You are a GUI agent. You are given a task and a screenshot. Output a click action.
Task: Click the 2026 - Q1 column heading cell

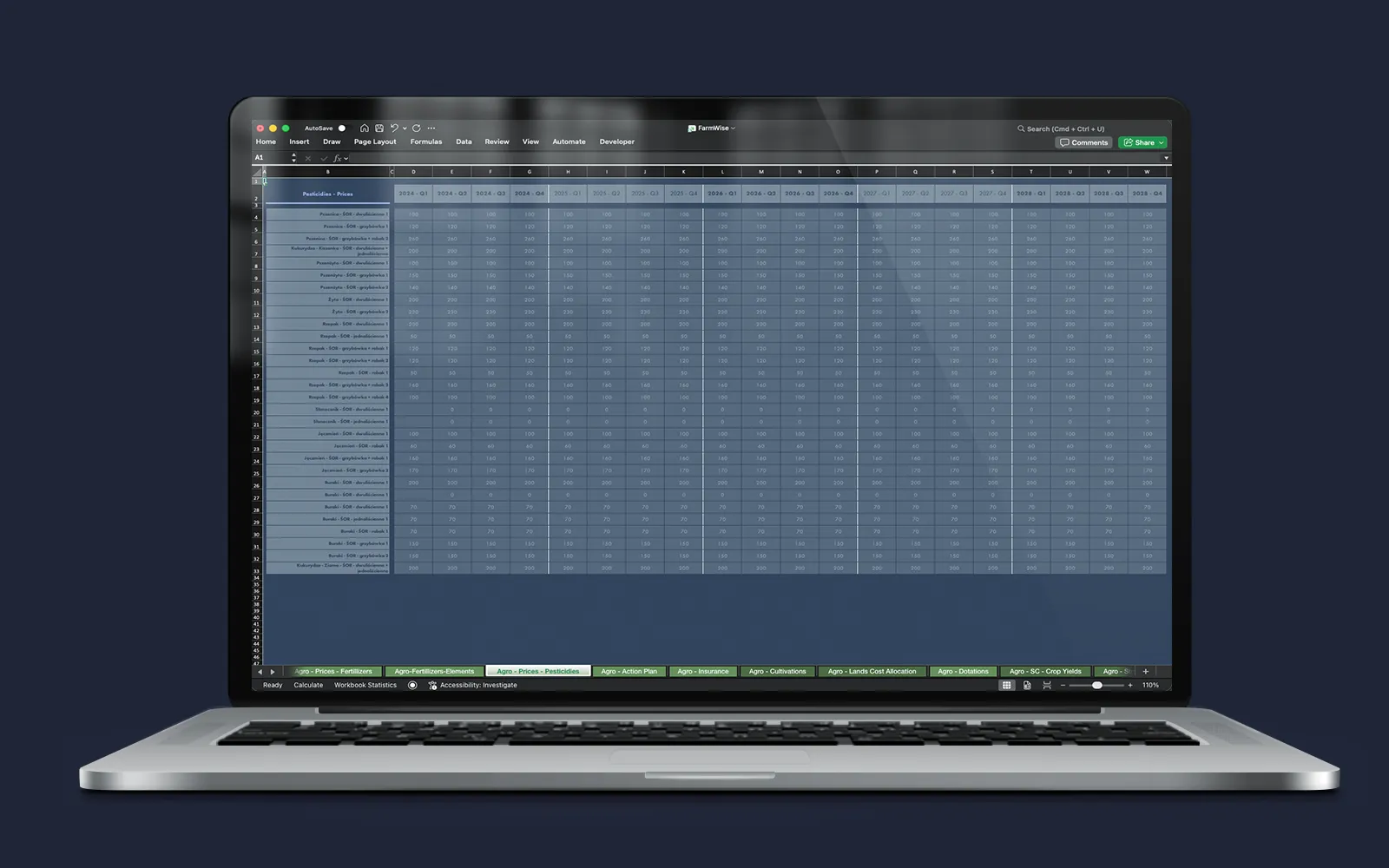click(x=722, y=194)
